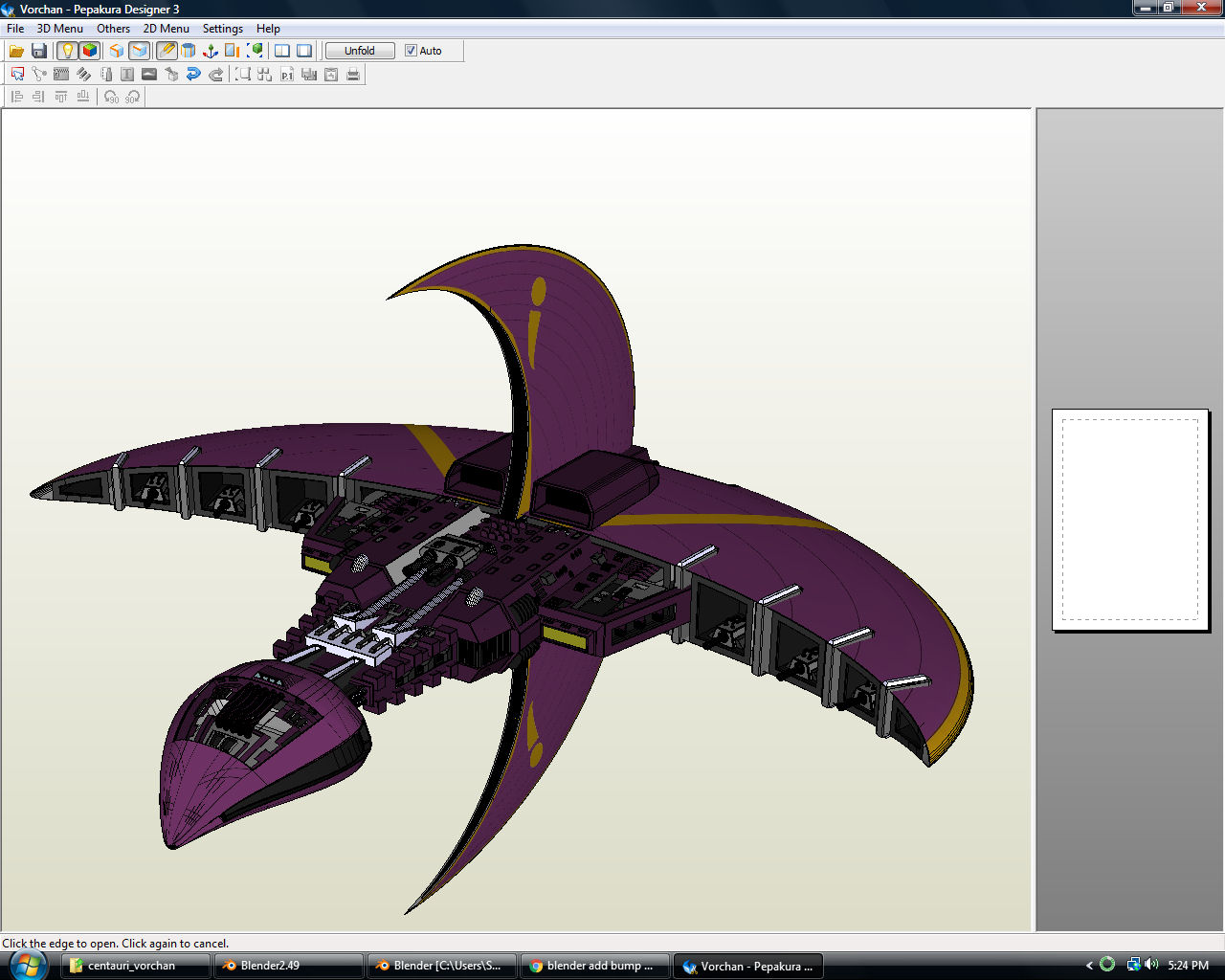Click the connected nodes join tool icon
1225x980 pixels.
[x=39, y=74]
